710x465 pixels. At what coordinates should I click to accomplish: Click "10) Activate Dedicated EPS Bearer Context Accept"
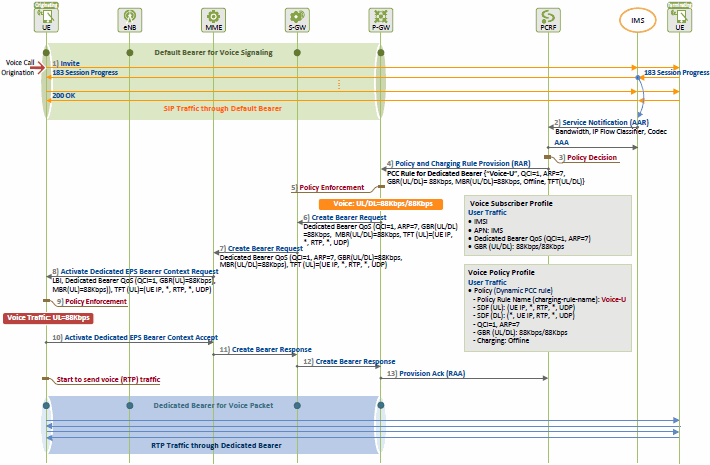[135, 338]
